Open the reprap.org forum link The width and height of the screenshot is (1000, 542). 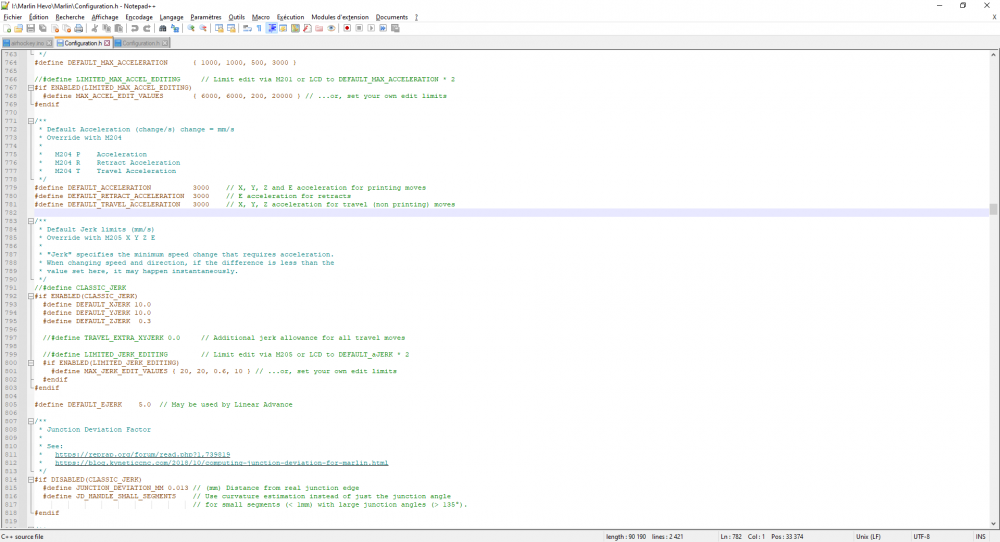pyautogui.click(x=142, y=455)
